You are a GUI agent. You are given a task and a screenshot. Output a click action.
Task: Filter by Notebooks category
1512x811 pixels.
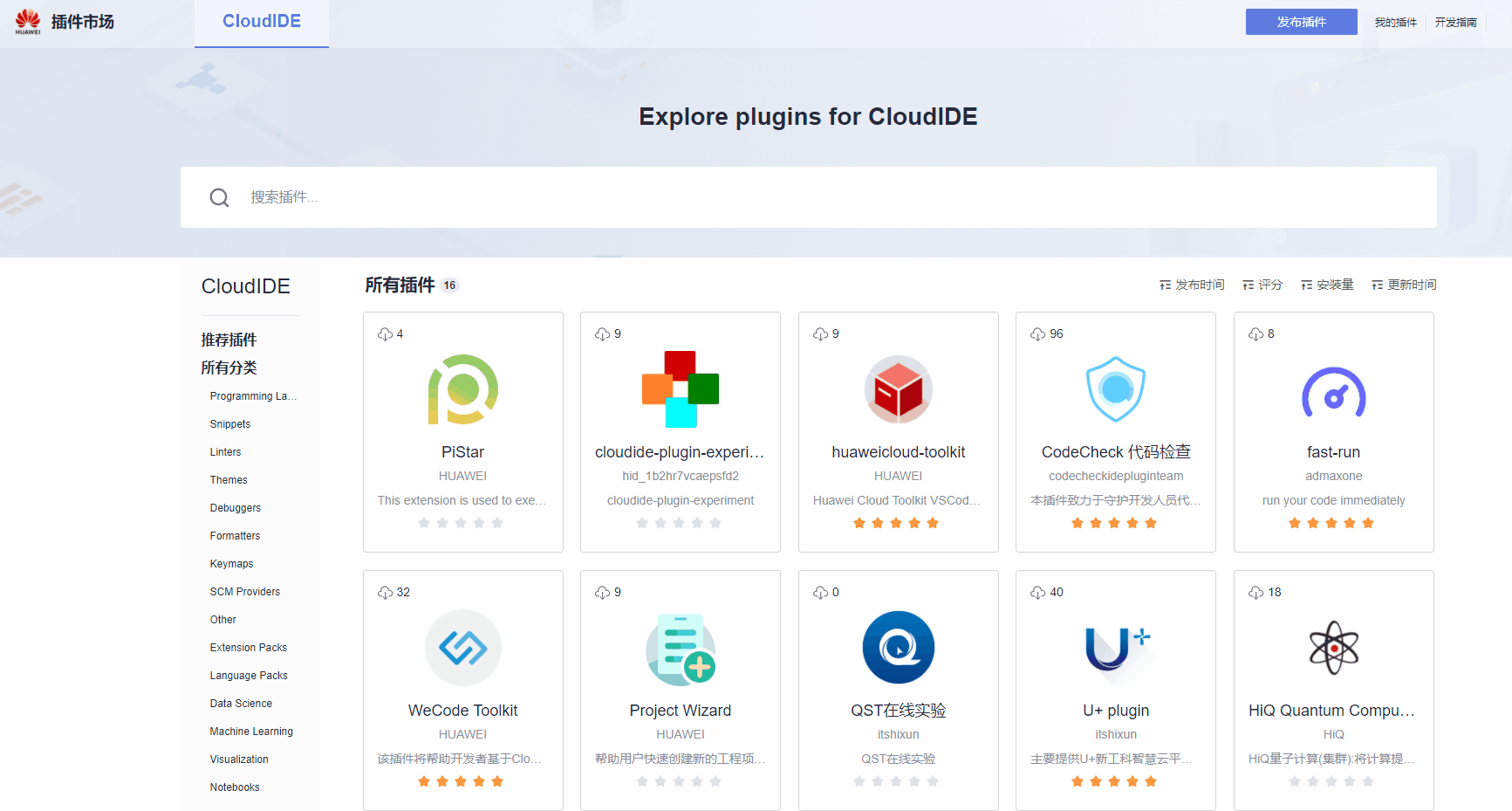pos(235,787)
